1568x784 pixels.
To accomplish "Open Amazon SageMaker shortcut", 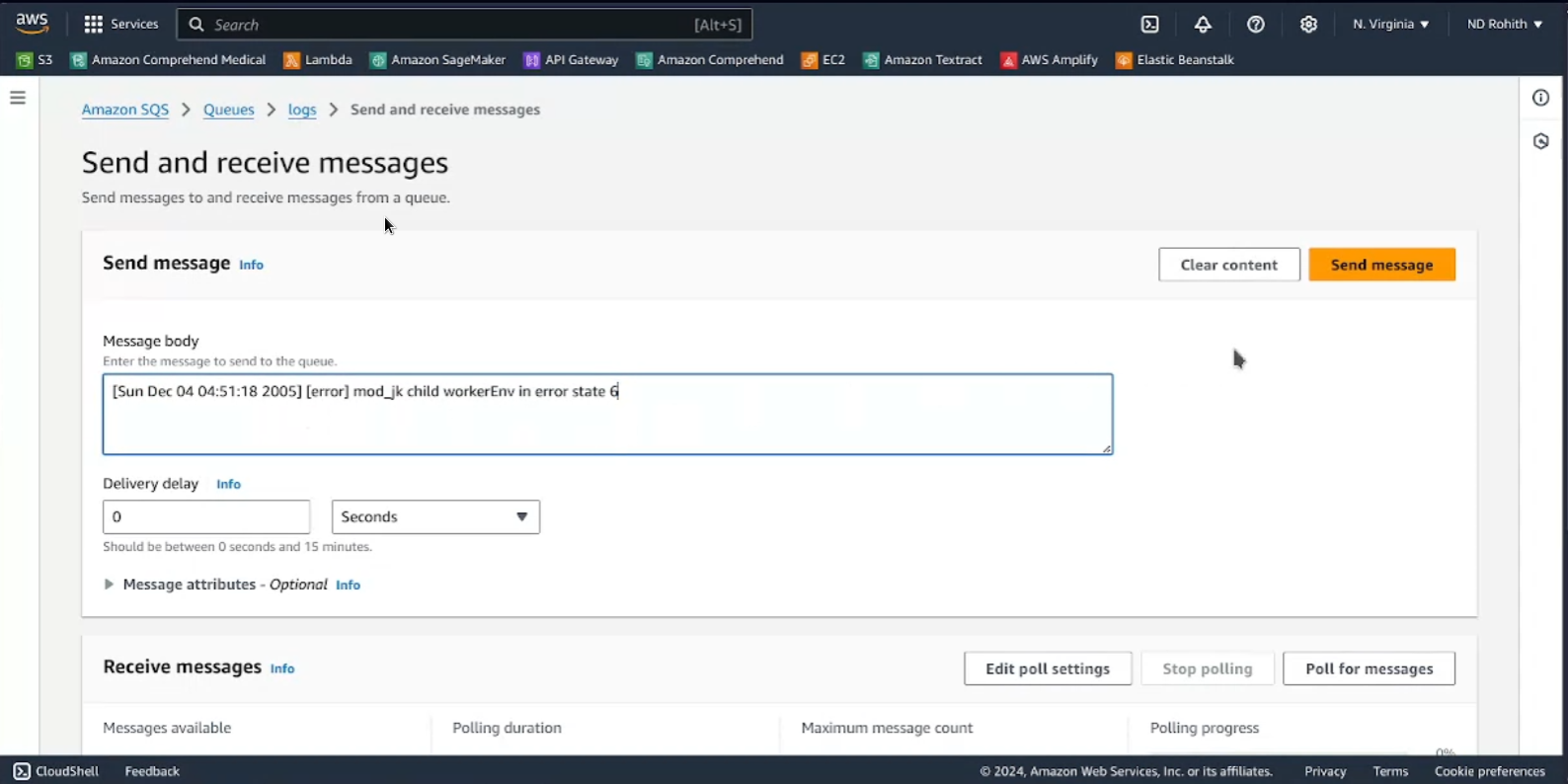I will [437, 60].
